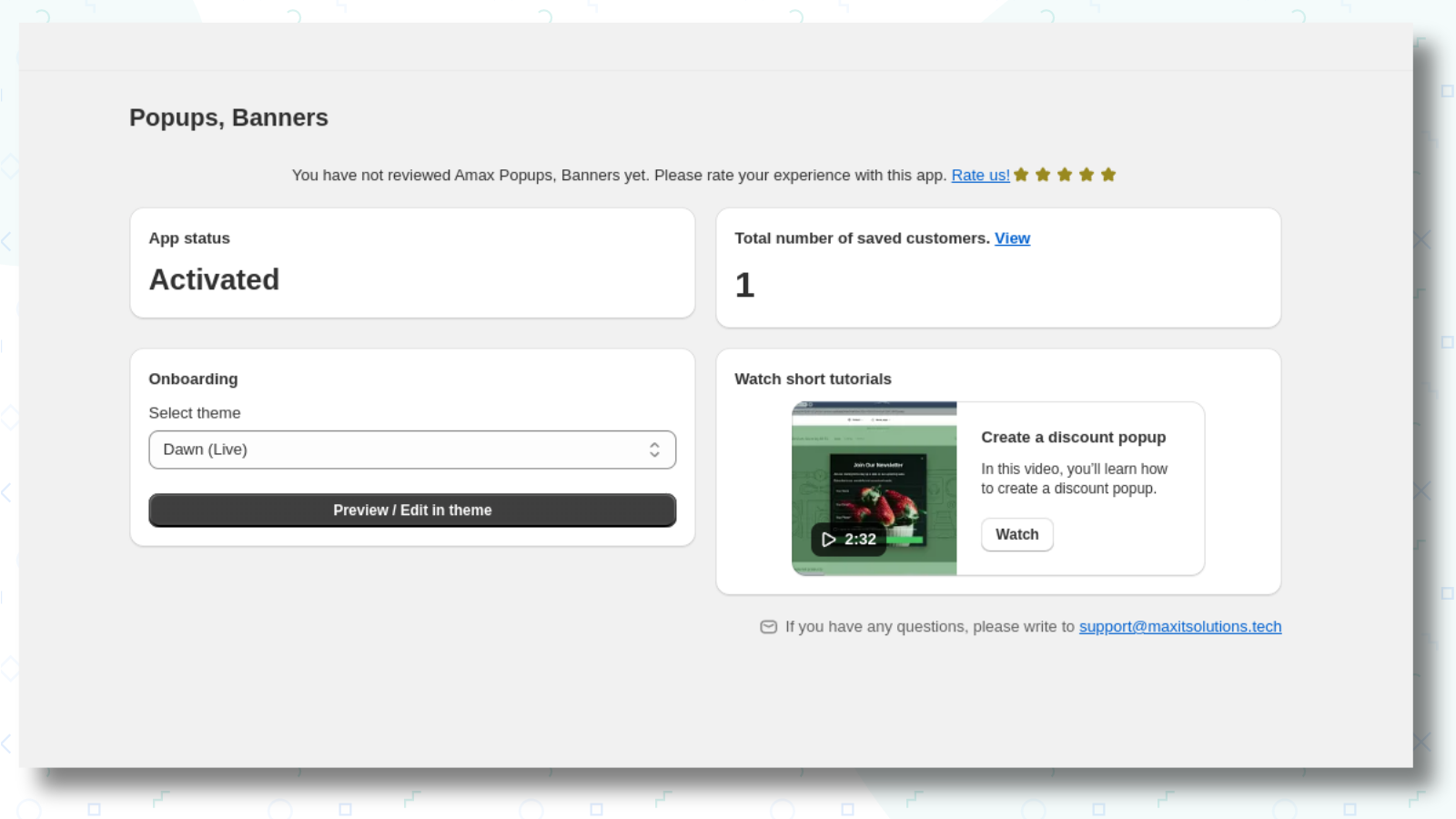The image size is (1456, 819).
Task: Click the "Watch short tutorials" heading
Action: tap(813, 379)
